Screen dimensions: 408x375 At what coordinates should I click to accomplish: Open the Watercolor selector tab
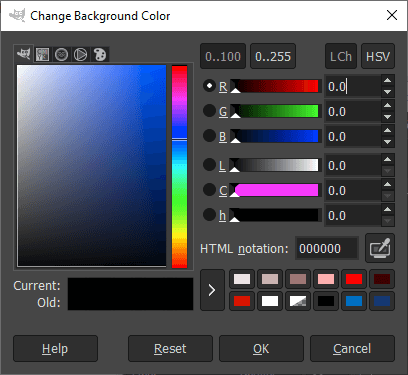pyautogui.click(x=62, y=54)
